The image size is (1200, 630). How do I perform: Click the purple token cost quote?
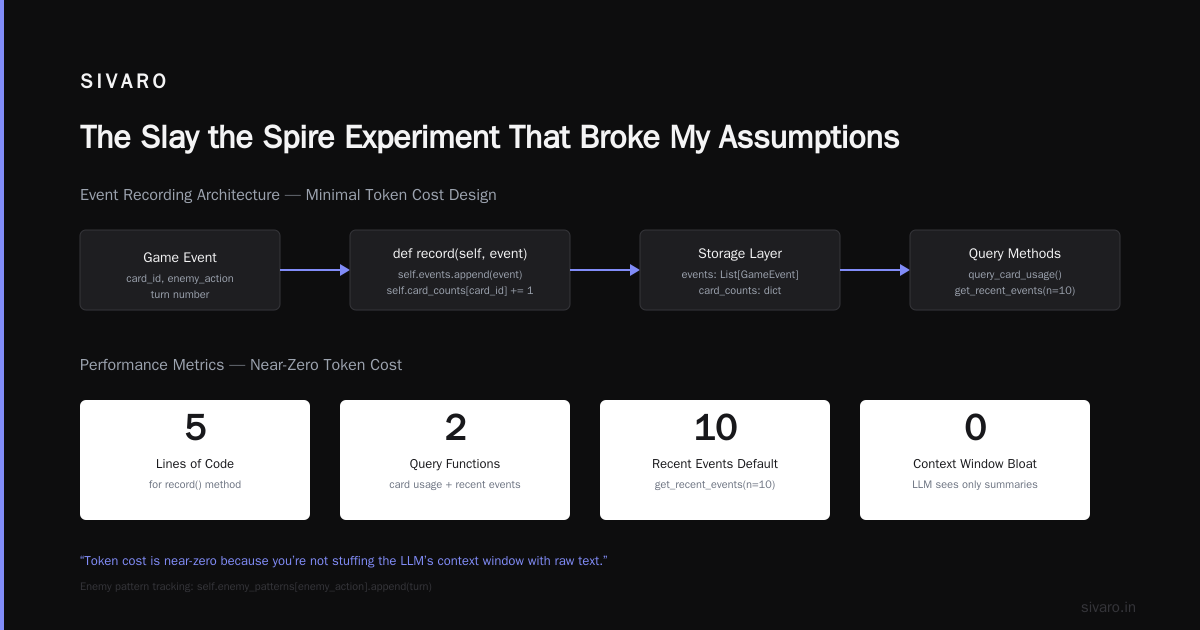click(343, 560)
